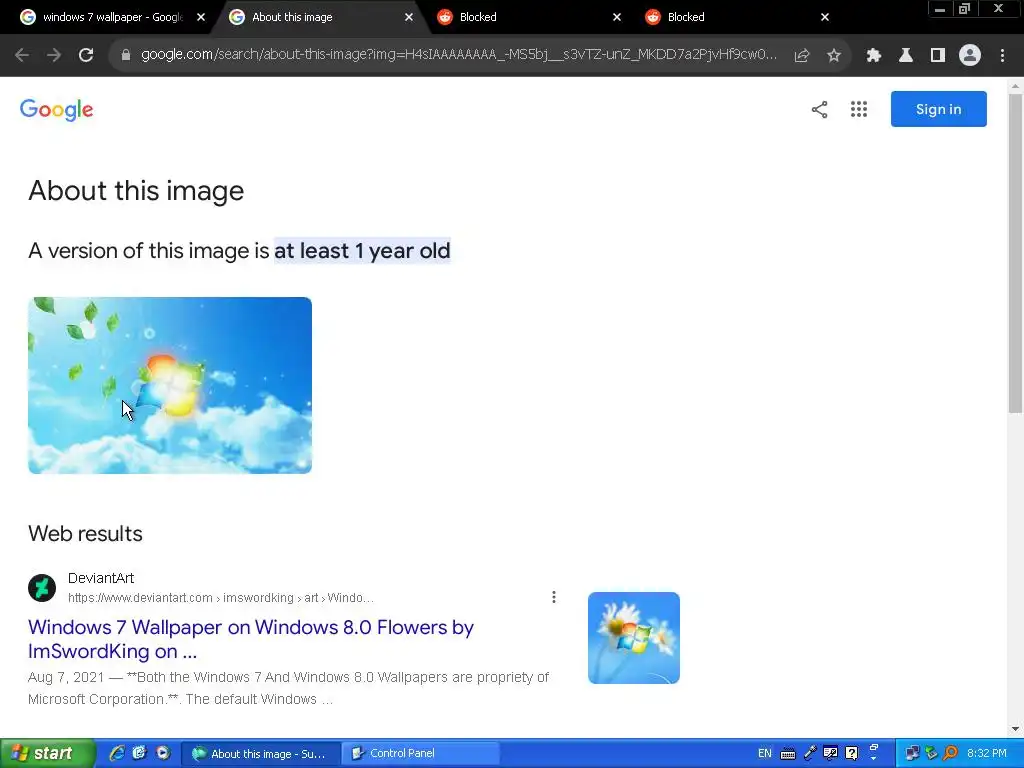
Task: Open the first Blocked Reddit tab
Action: pos(528,18)
